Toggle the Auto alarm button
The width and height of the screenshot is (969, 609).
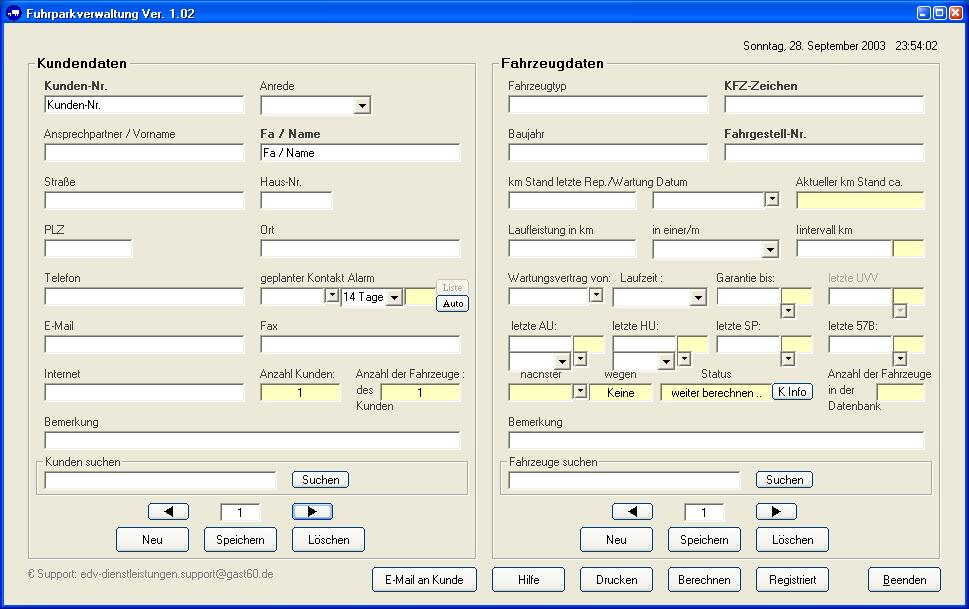(452, 304)
